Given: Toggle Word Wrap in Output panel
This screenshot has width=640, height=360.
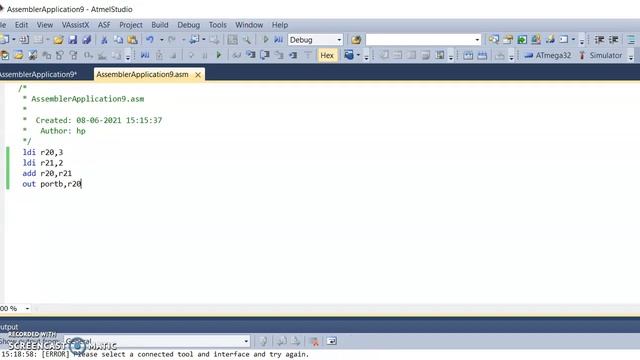Looking at the screenshot, I should [331, 341].
